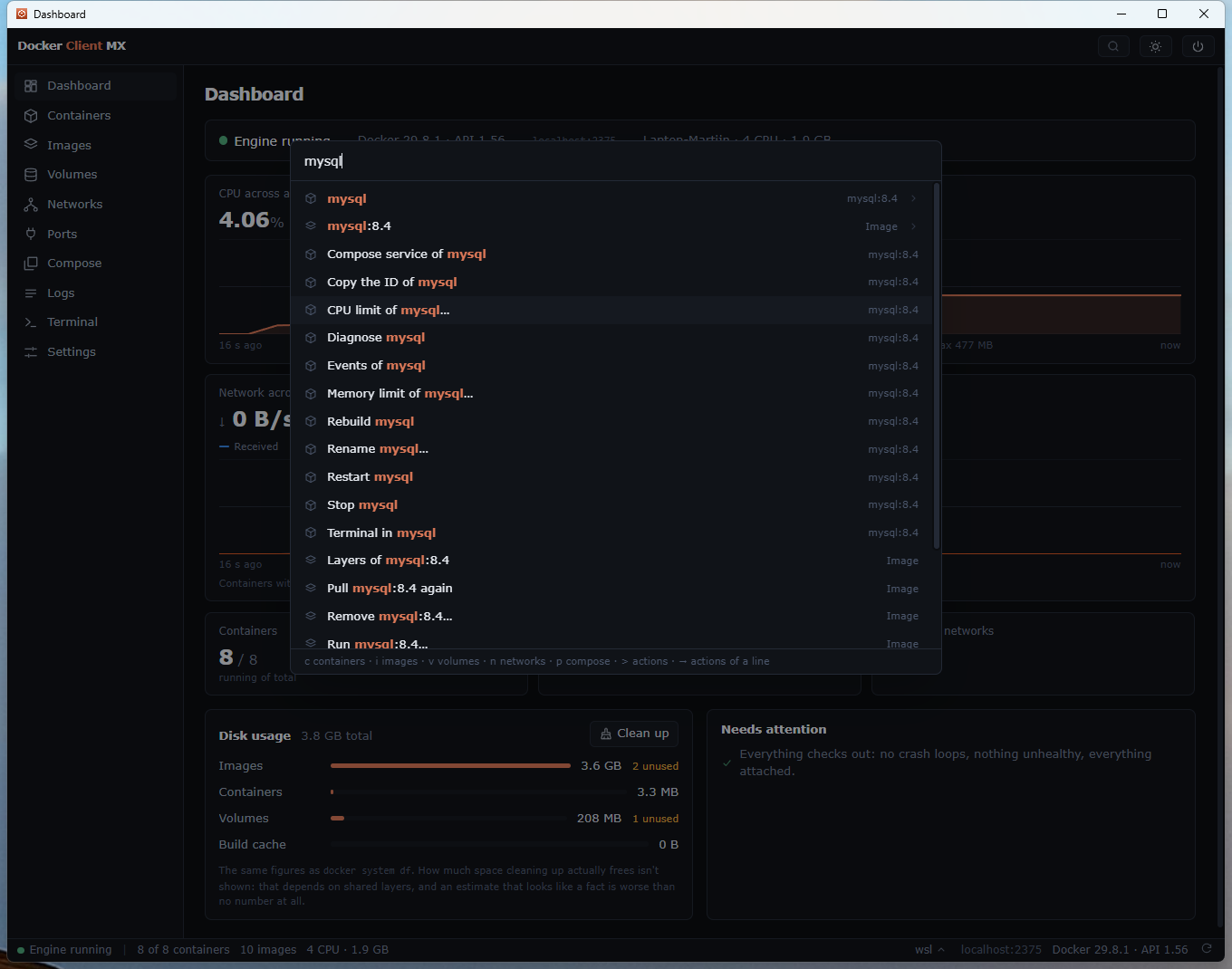Expand actions chevron for mysql container row
Viewport: 1232px width, 969px height.
[913, 198]
